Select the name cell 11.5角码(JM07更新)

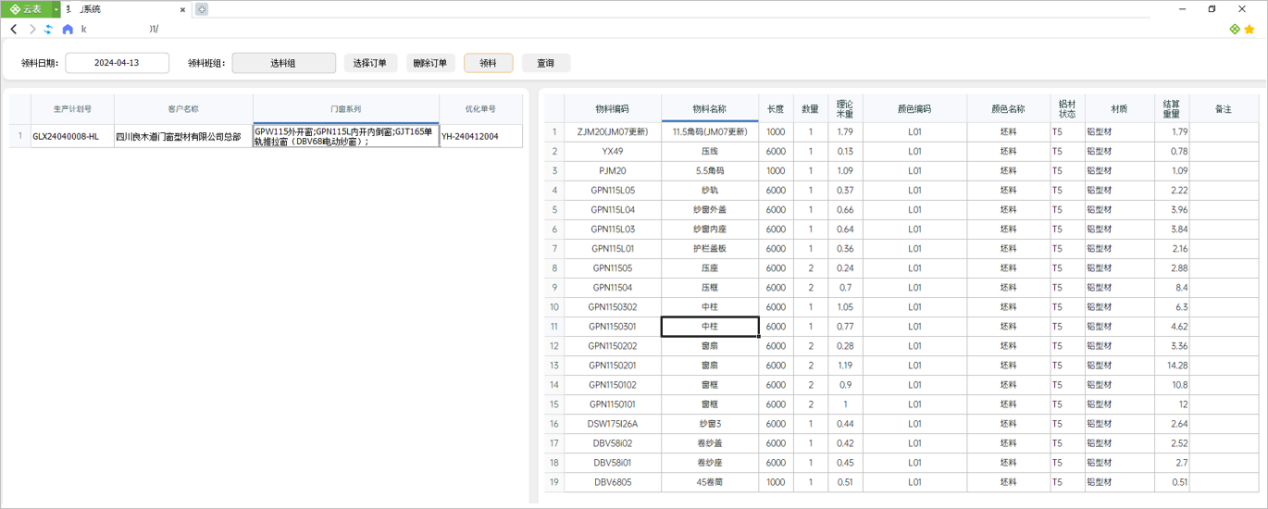click(x=710, y=132)
